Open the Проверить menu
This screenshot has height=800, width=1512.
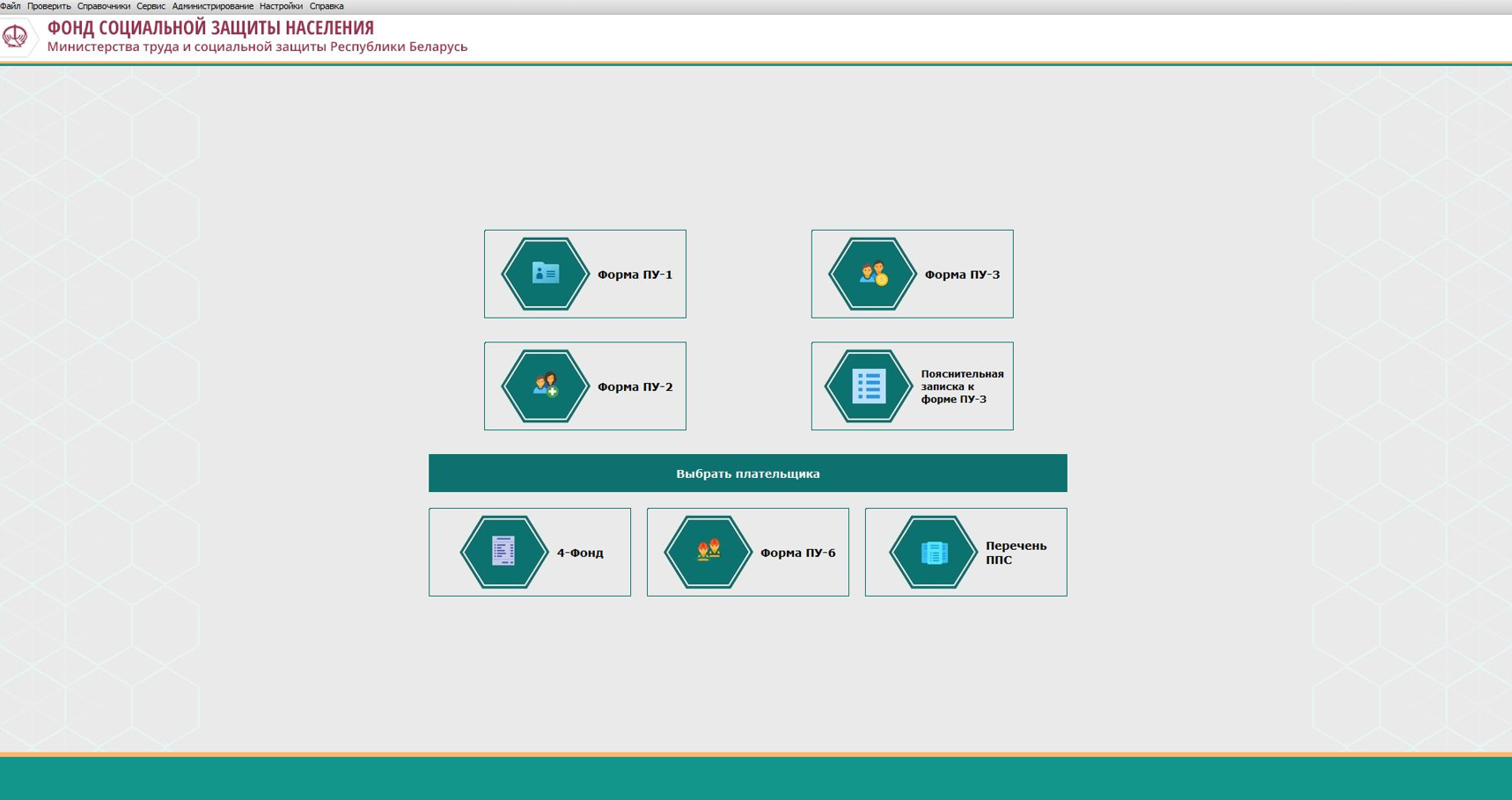pos(49,6)
